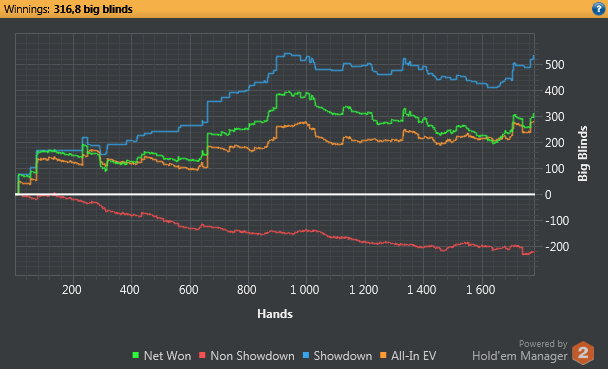Click the 400 hands axis label
This screenshot has width=608, height=369.
pyautogui.click(x=130, y=290)
